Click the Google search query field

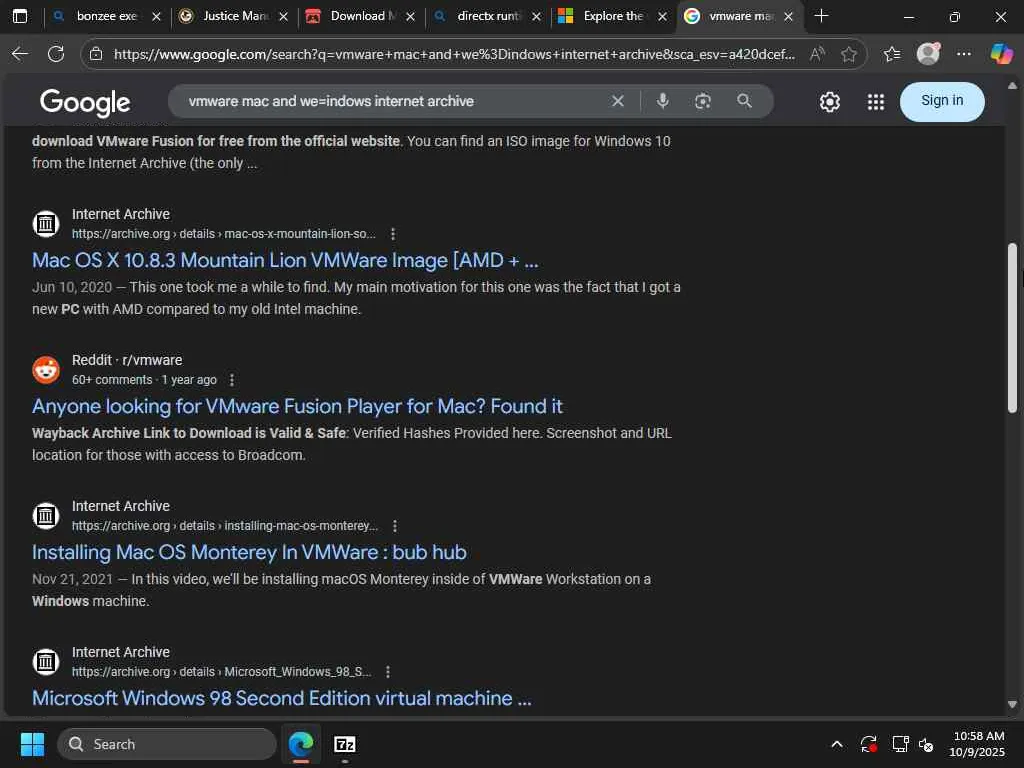(x=392, y=101)
